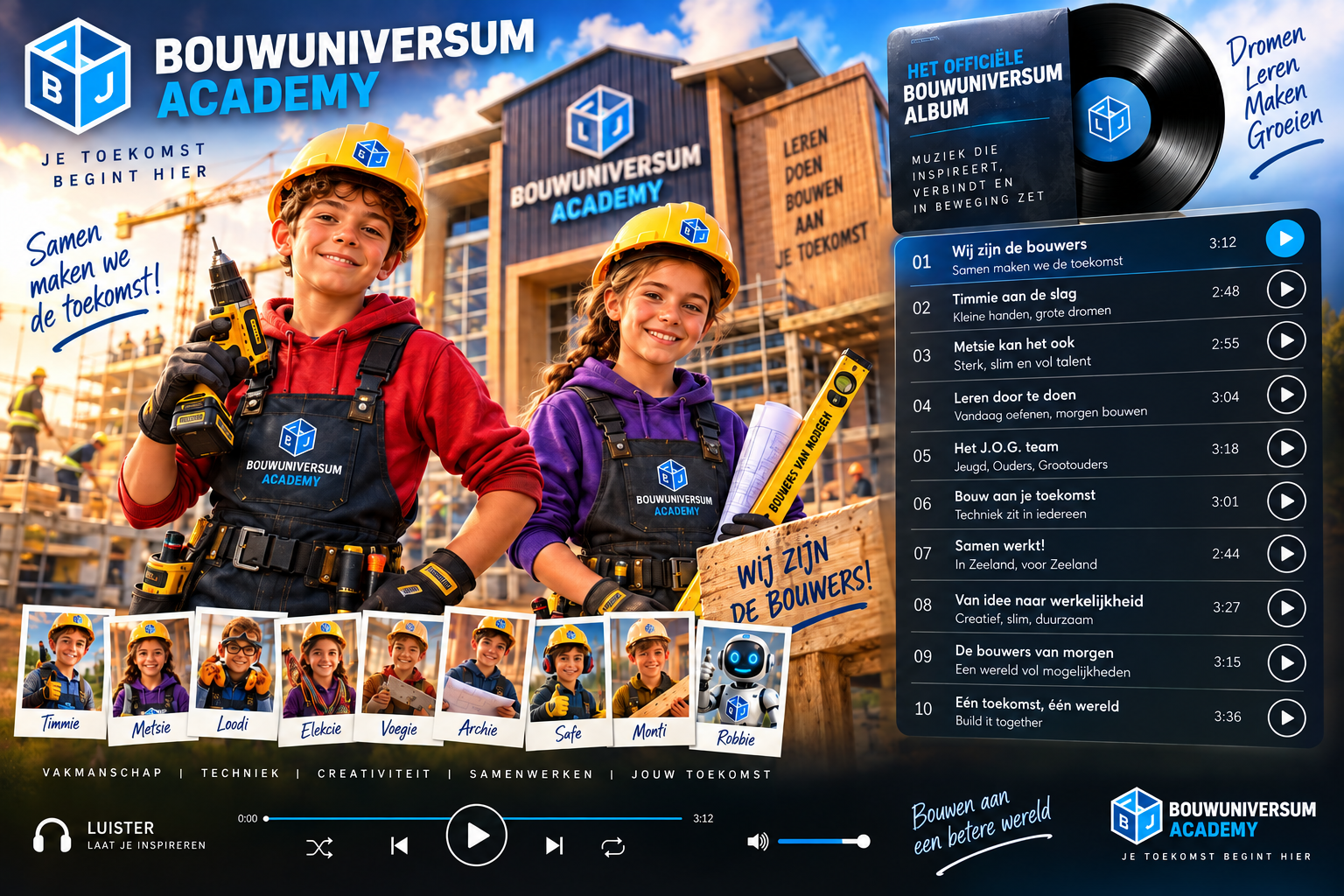
Task: Play track 02 Timmie aan de slag
Action: [1286, 289]
